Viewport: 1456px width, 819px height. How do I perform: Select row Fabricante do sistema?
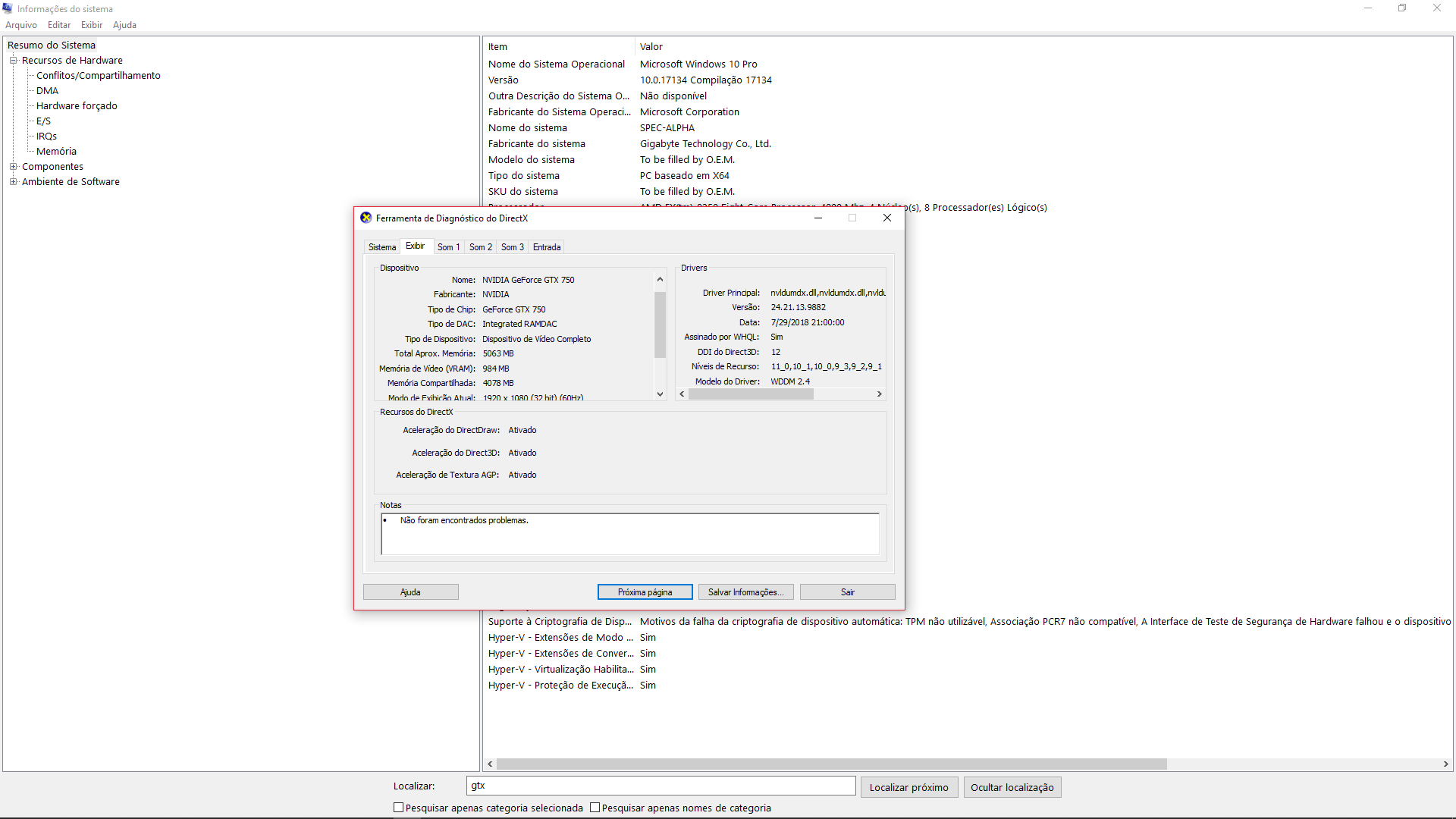coord(968,143)
